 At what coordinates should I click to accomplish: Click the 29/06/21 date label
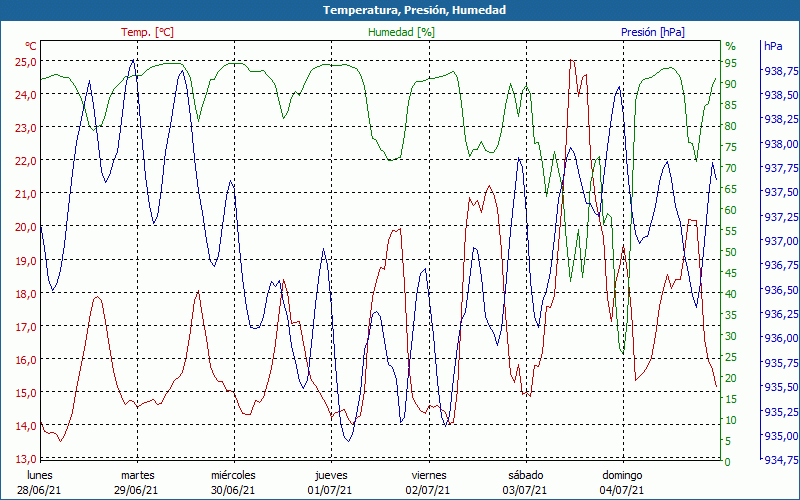tap(136, 491)
